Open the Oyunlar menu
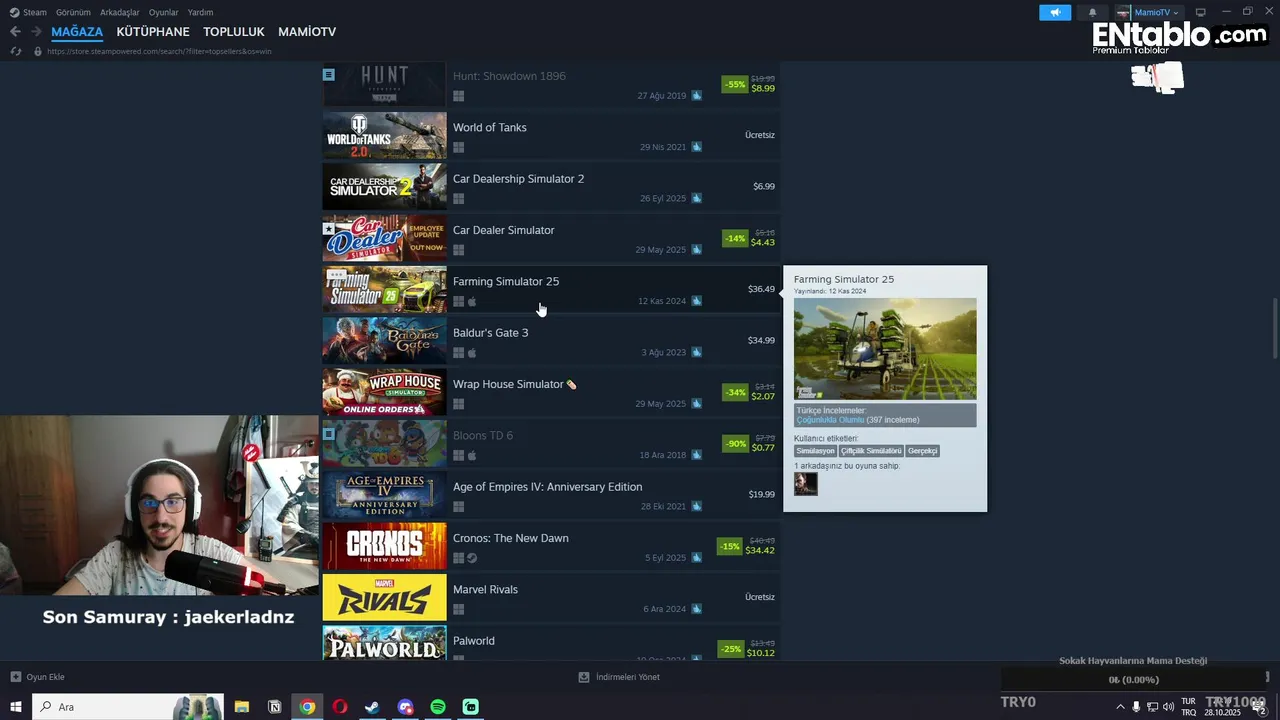This screenshot has height=720, width=1280. click(164, 12)
